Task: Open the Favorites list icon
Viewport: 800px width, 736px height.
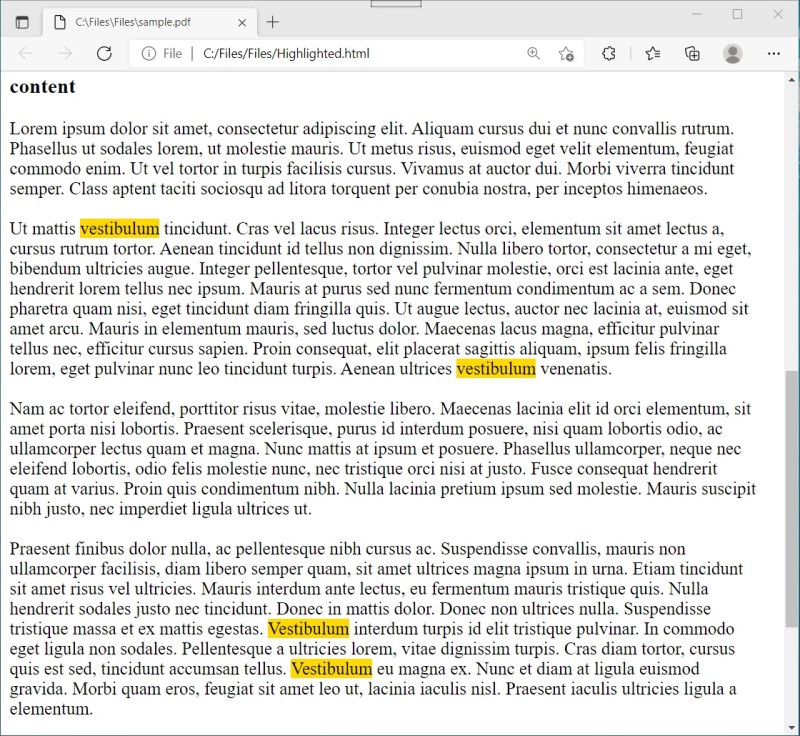Action: coord(652,54)
